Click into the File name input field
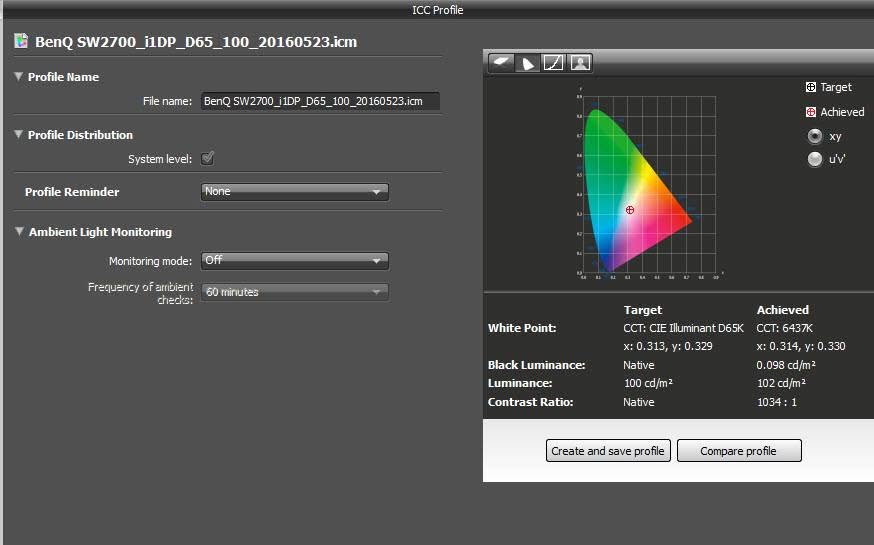The image size is (874, 545). click(x=320, y=101)
